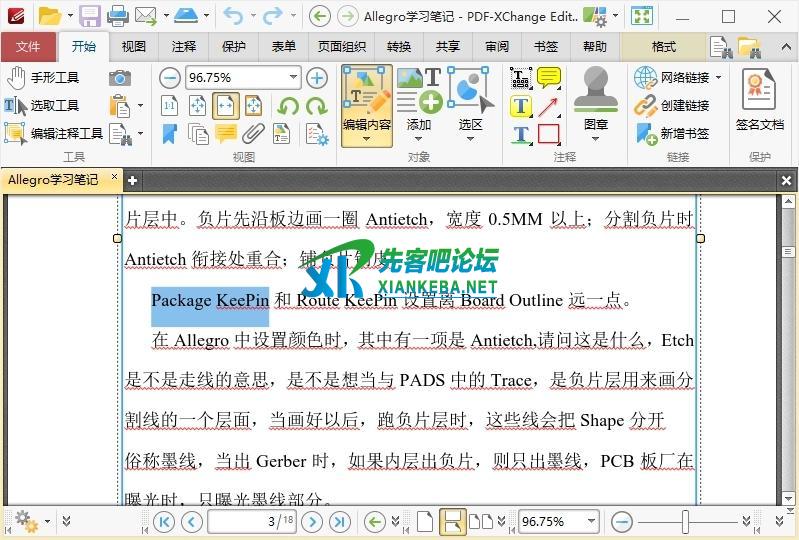Image resolution: width=799 pixels, height=540 pixels.
Task: Enable single page layout in the status bar
Action: 425,521
